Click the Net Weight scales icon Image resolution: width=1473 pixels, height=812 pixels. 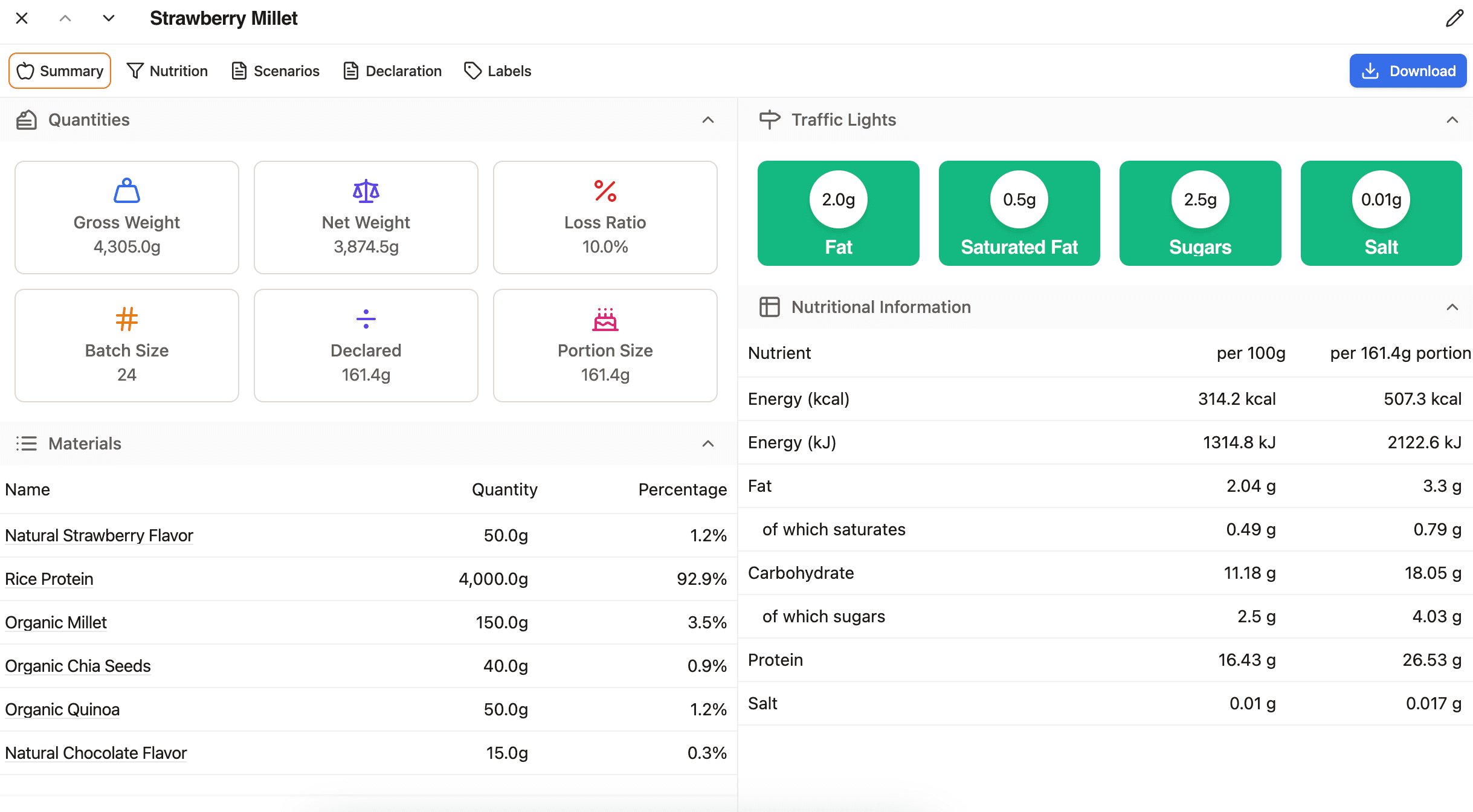(x=366, y=192)
